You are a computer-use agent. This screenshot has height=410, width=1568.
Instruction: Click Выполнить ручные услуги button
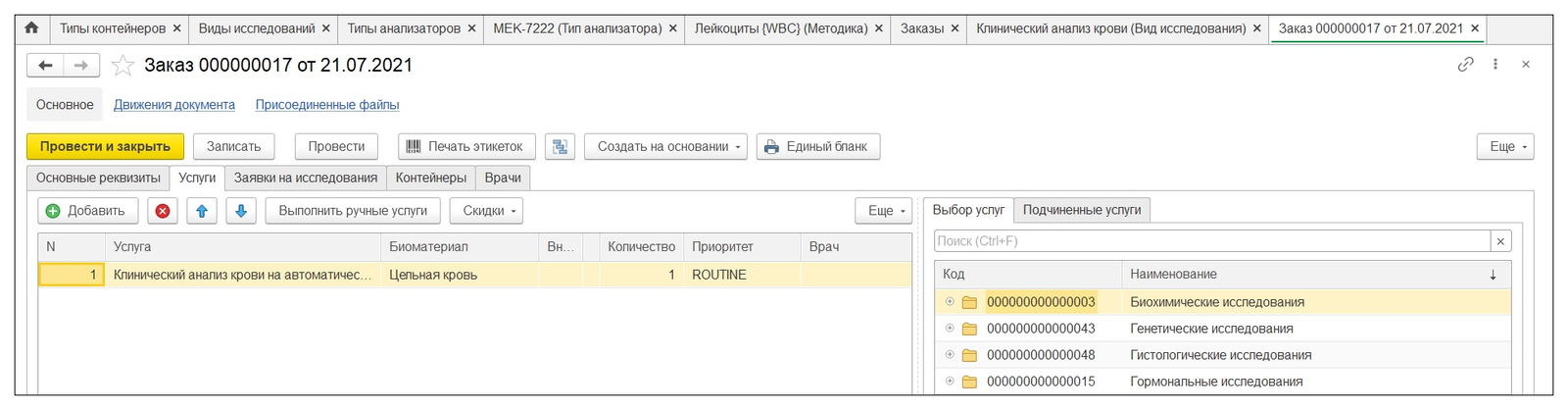click(353, 211)
